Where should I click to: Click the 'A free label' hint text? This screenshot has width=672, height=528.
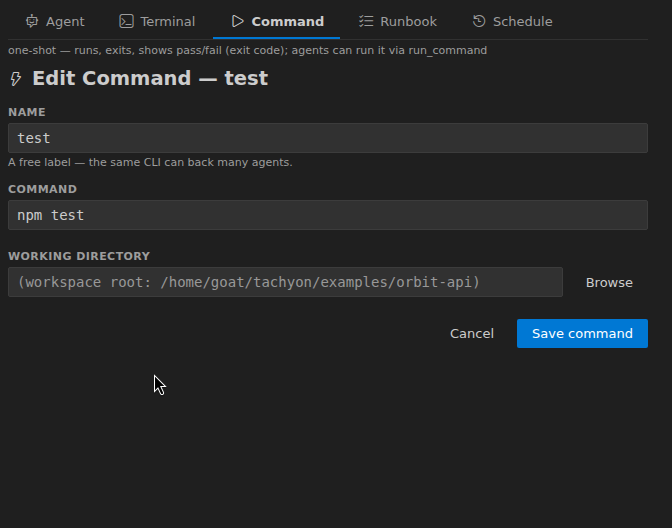tap(150, 162)
